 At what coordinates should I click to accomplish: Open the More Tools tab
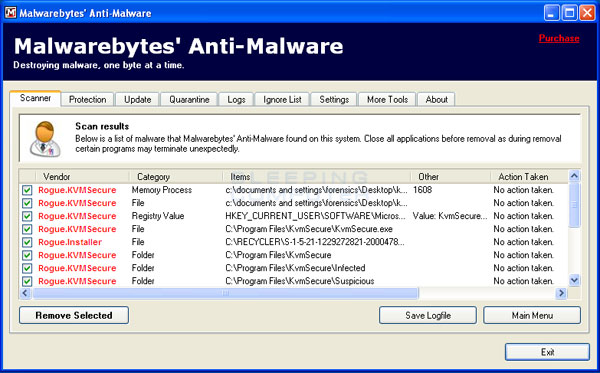coord(387,99)
